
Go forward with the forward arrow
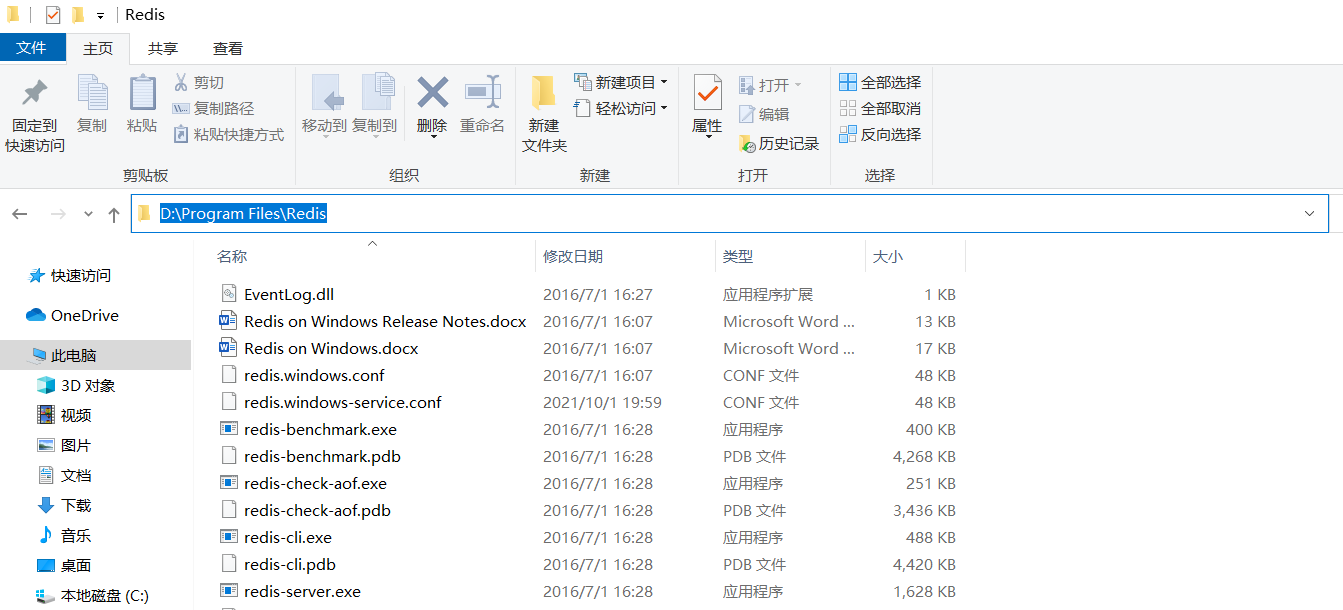coord(58,214)
